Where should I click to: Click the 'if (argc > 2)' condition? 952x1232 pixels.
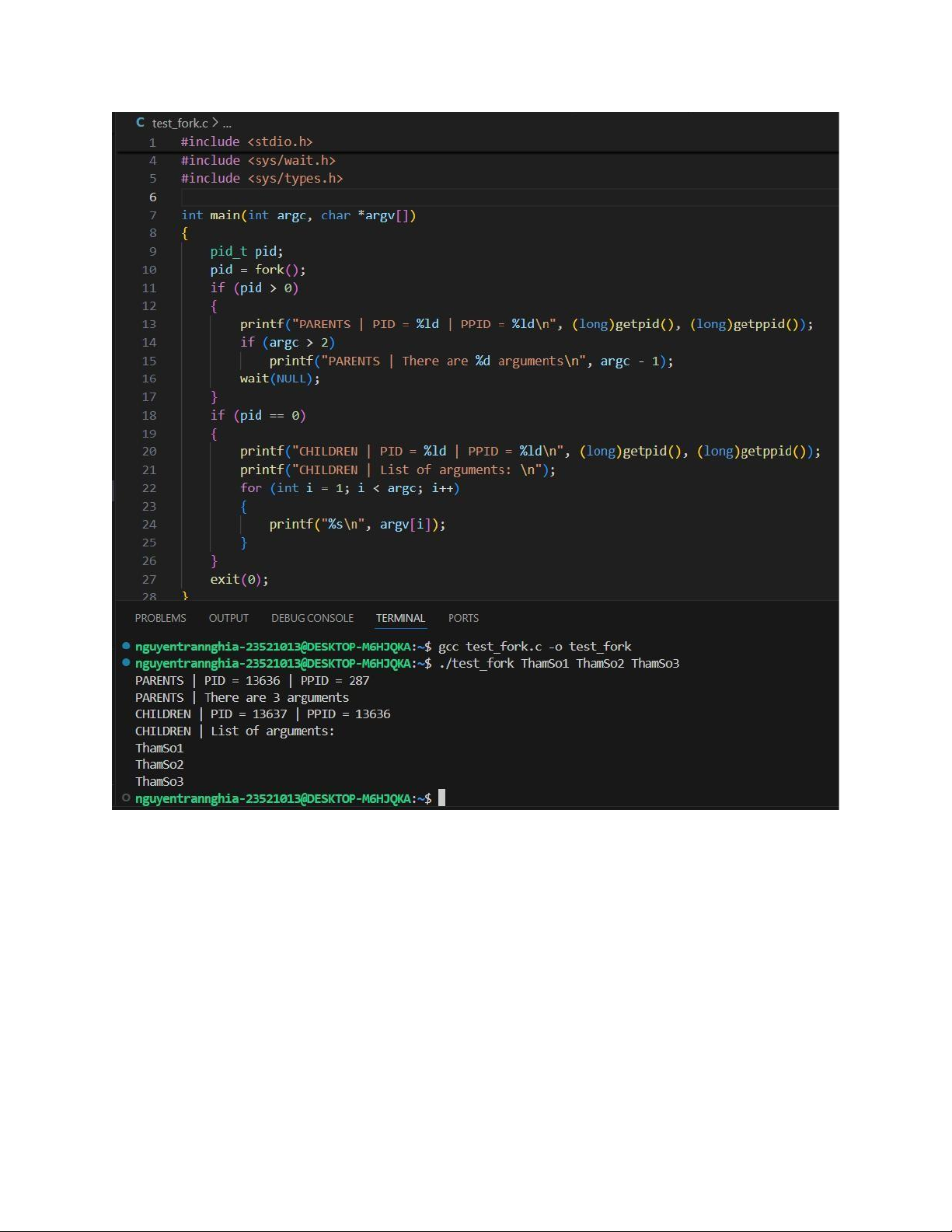(x=288, y=342)
